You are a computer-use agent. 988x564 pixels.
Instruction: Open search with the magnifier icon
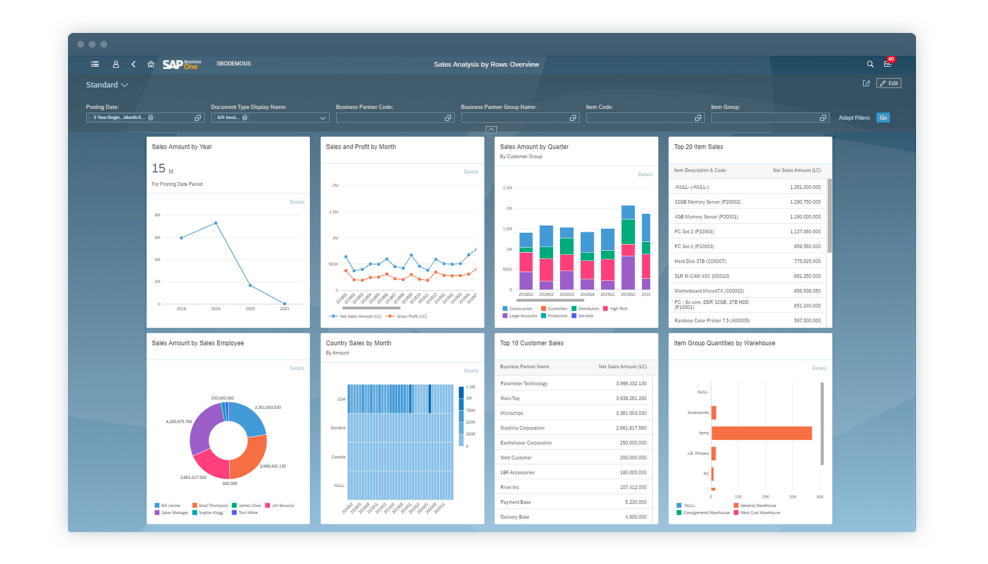tap(870, 64)
